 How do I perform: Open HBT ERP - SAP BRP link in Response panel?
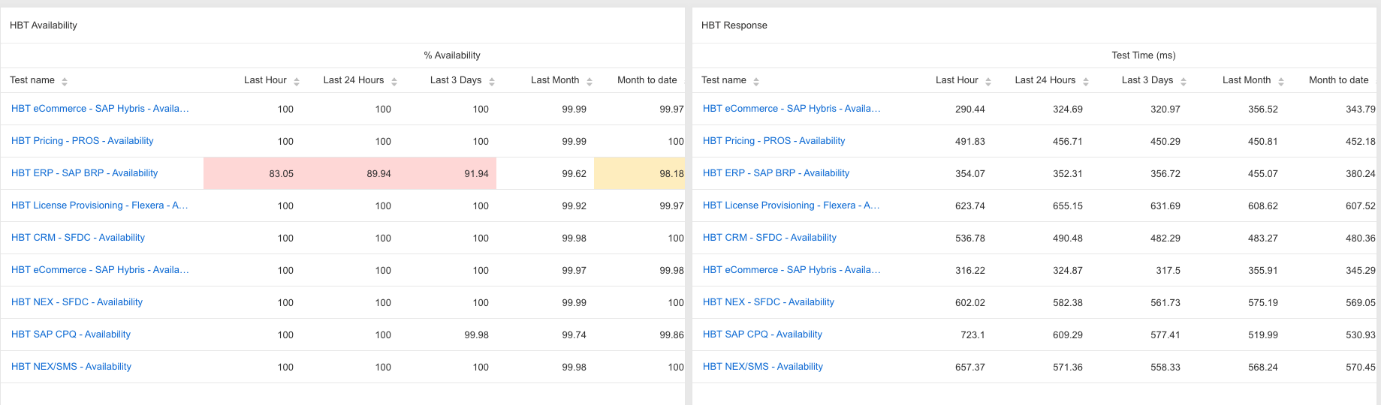pyautogui.click(x=776, y=173)
